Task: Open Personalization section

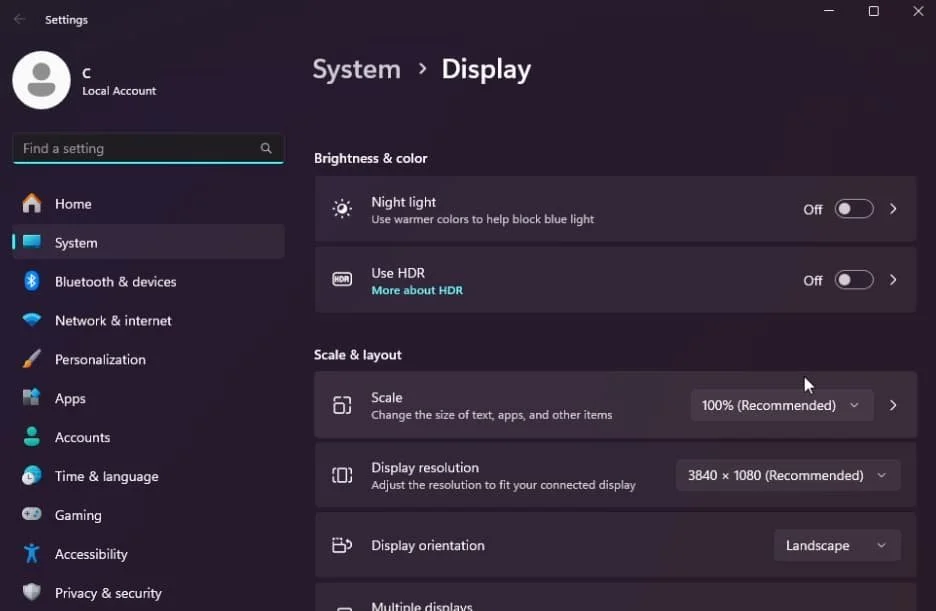Action: (148, 359)
